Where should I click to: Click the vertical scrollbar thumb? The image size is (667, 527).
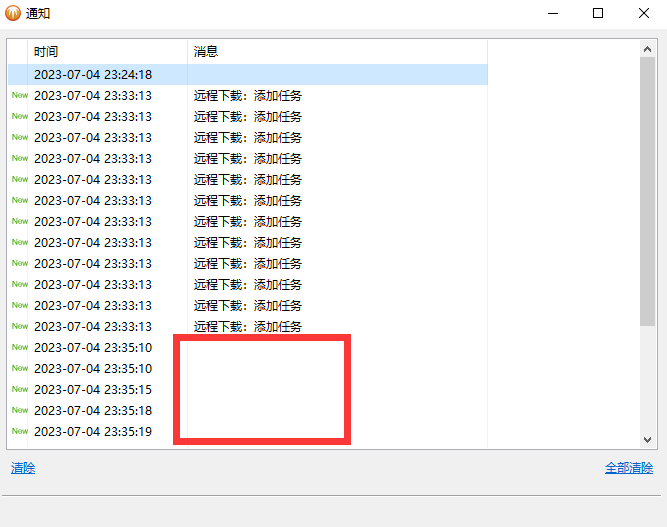click(x=647, y=191)
